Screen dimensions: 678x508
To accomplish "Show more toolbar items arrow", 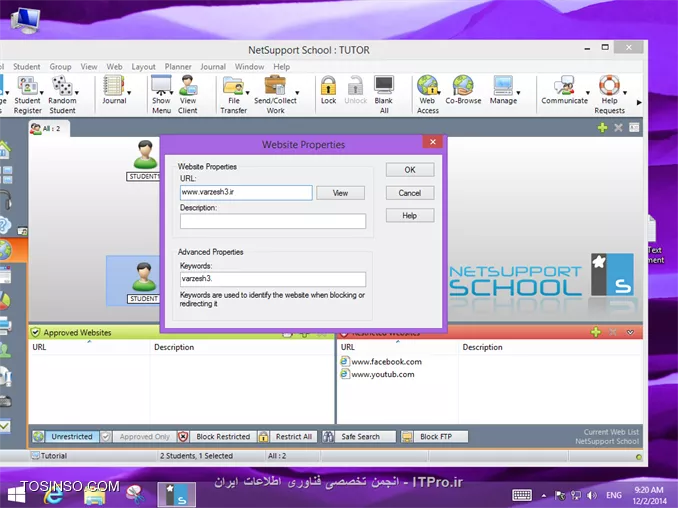I will 640,102.
